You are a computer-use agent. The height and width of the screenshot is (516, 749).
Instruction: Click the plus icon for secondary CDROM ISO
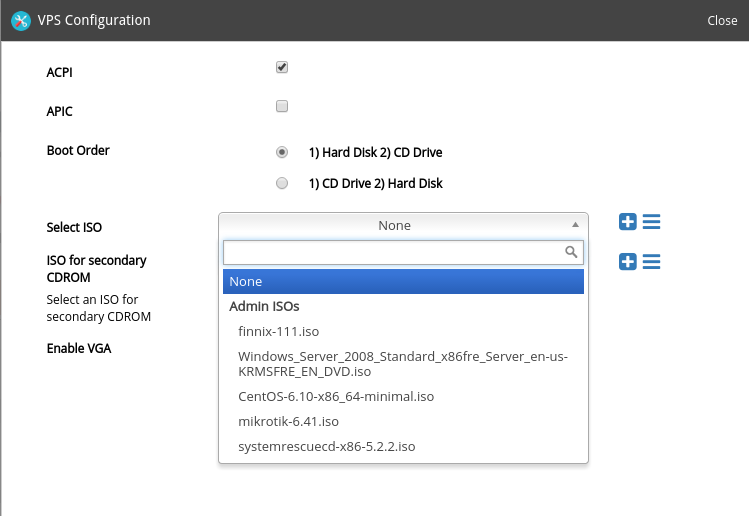(x=628, y=261)
